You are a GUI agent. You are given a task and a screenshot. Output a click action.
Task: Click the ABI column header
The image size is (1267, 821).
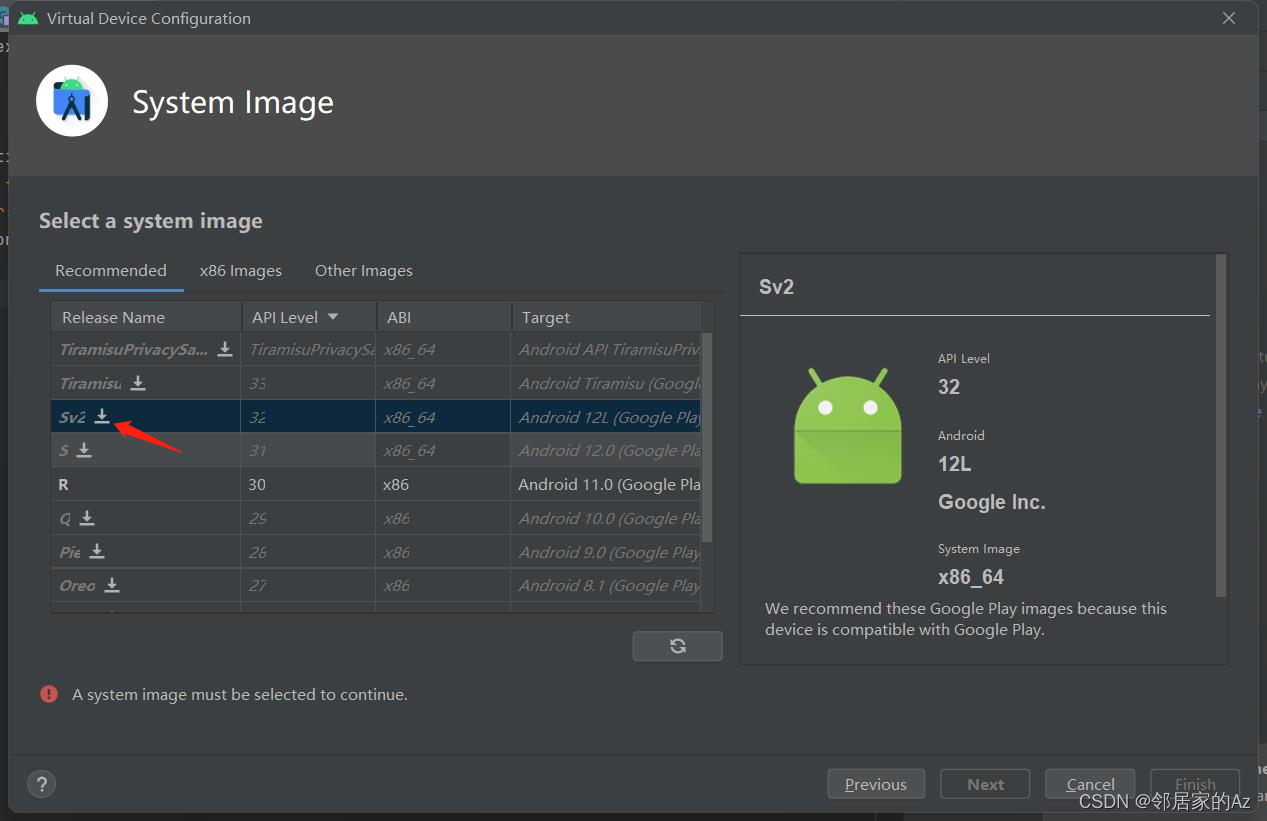444,317
